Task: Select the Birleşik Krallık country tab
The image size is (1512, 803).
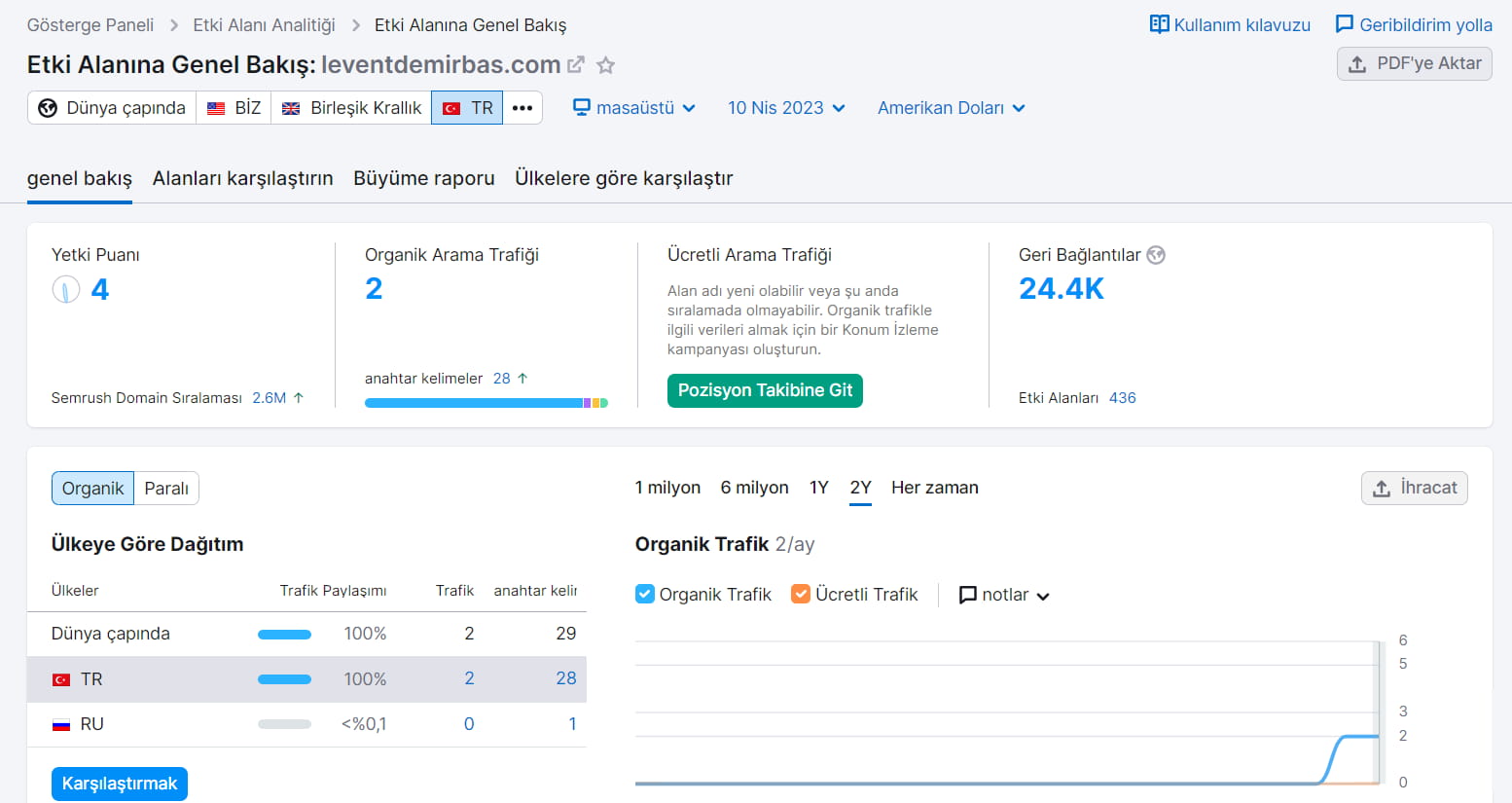Action: (351, 108)
